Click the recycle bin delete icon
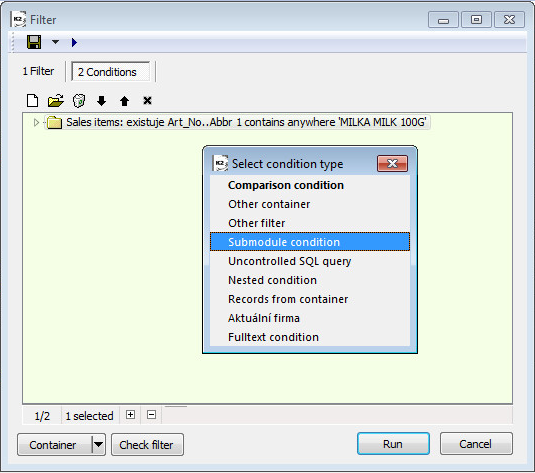 tap(79, 101)
